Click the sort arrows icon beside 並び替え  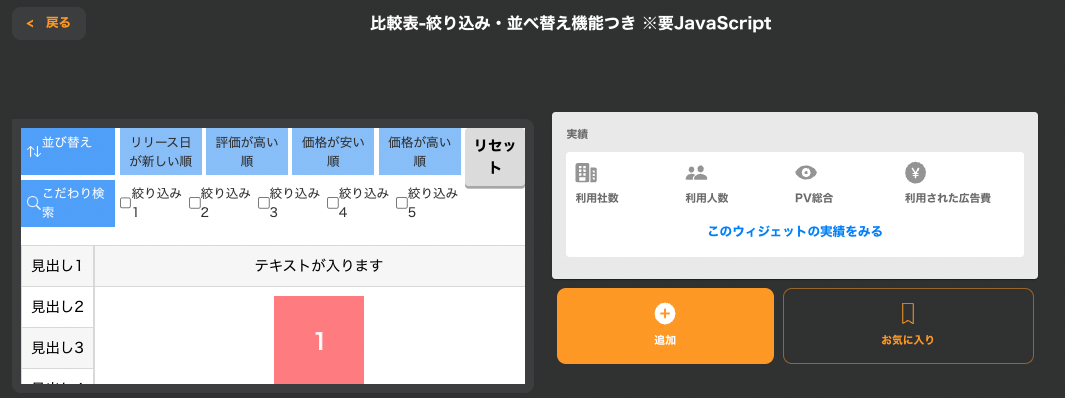coord(34,151)
